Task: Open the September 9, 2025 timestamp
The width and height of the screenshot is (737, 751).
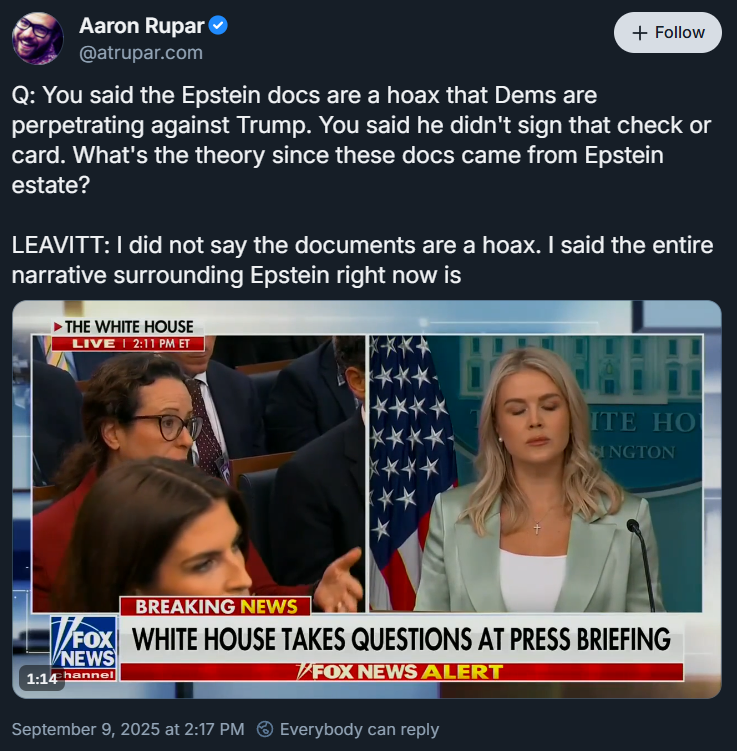Action: coord(128,729)
